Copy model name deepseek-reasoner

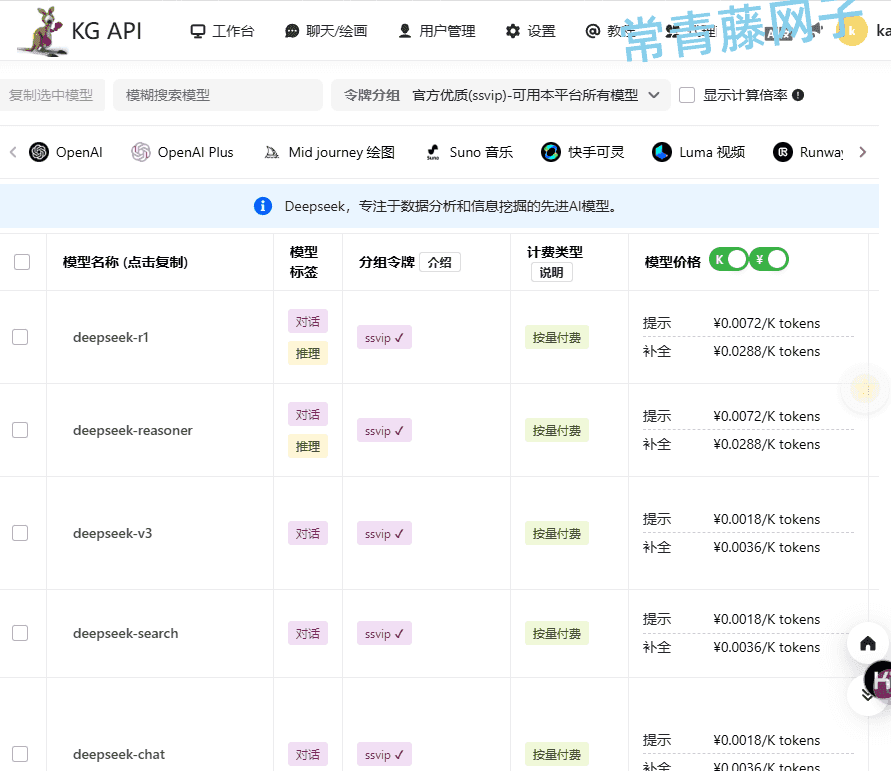(133, 431)
